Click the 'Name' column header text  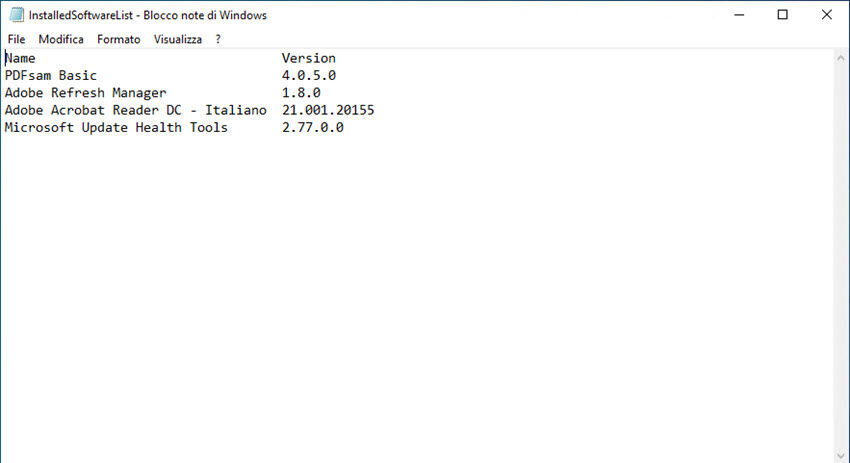click(x=20, y=58)
